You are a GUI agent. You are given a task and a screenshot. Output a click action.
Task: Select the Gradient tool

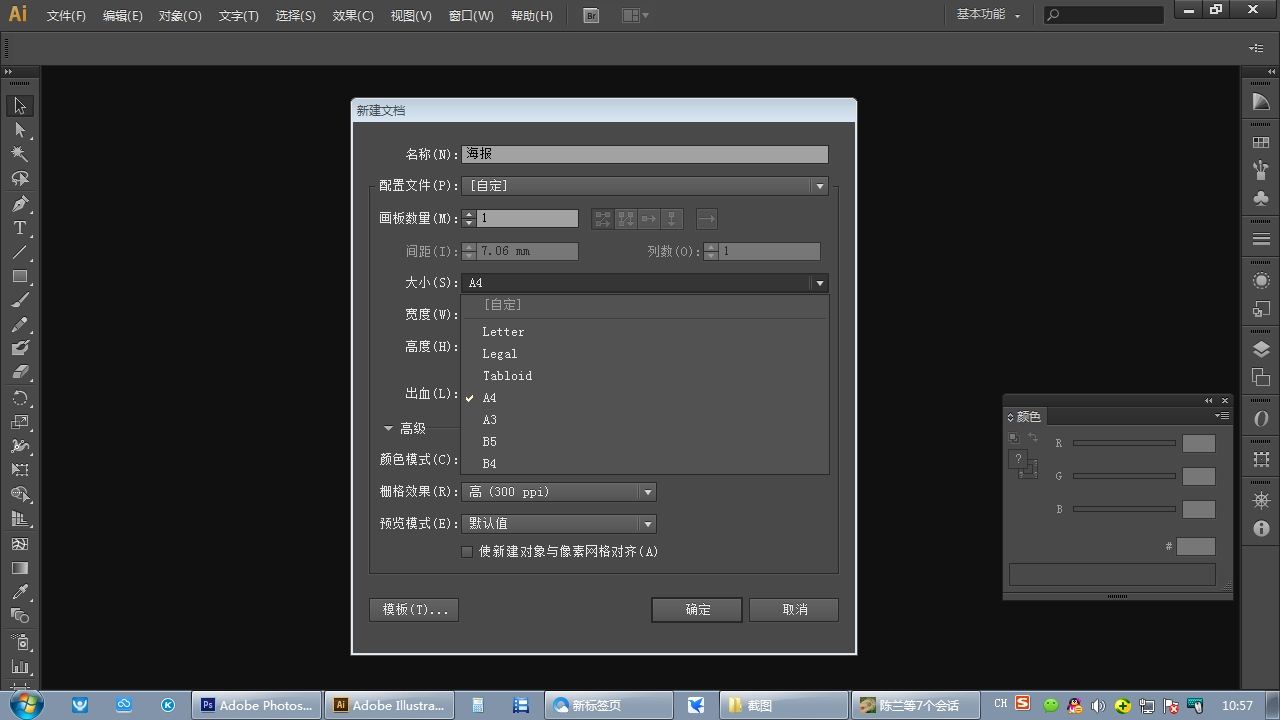[20, 568]
